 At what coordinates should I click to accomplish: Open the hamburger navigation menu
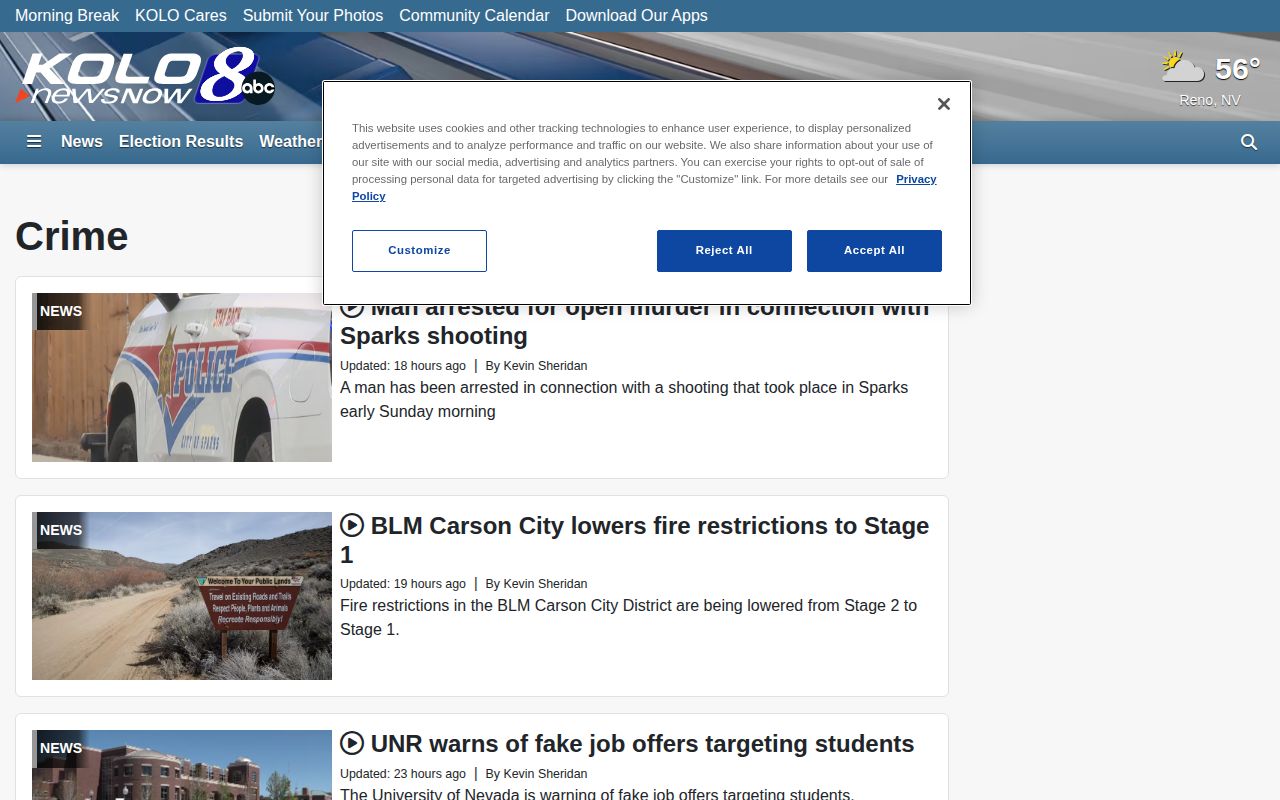[34, 142]
